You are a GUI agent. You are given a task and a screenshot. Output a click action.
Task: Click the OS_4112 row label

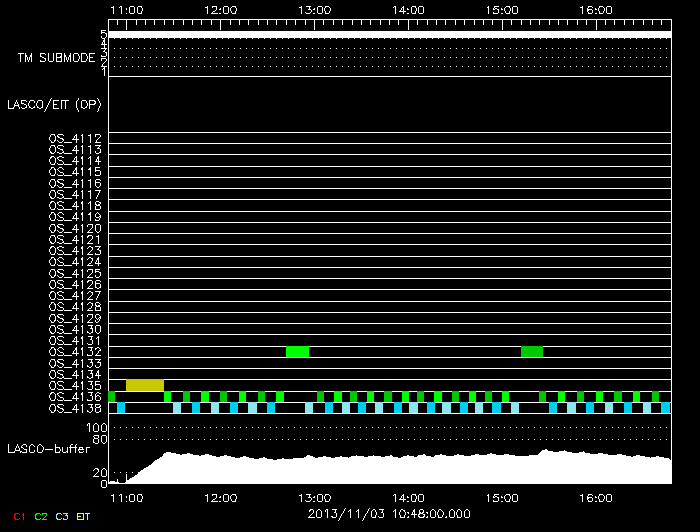pyautogui.click(x=75, y=139)
